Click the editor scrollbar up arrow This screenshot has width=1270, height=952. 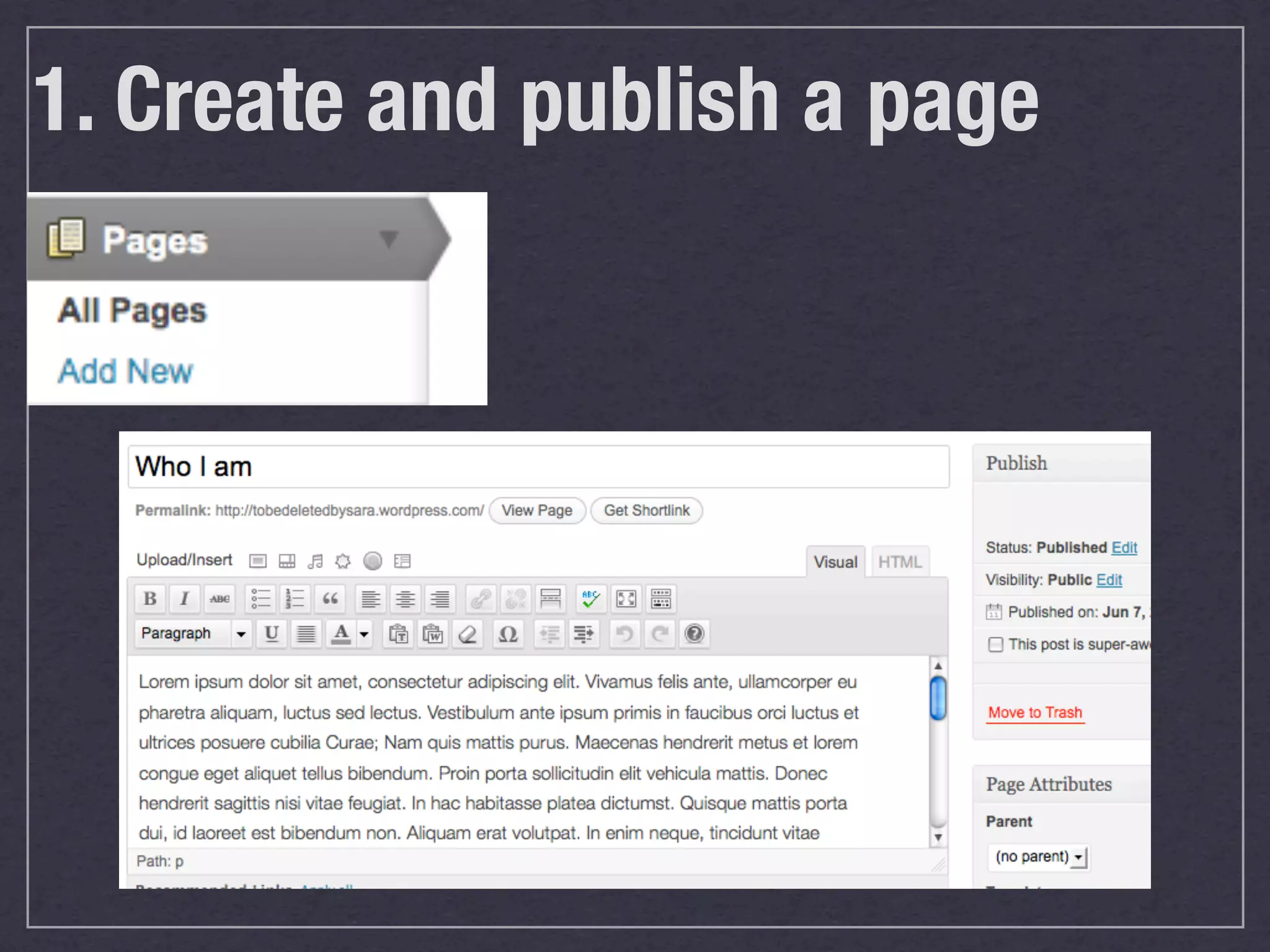pos(938,666)
